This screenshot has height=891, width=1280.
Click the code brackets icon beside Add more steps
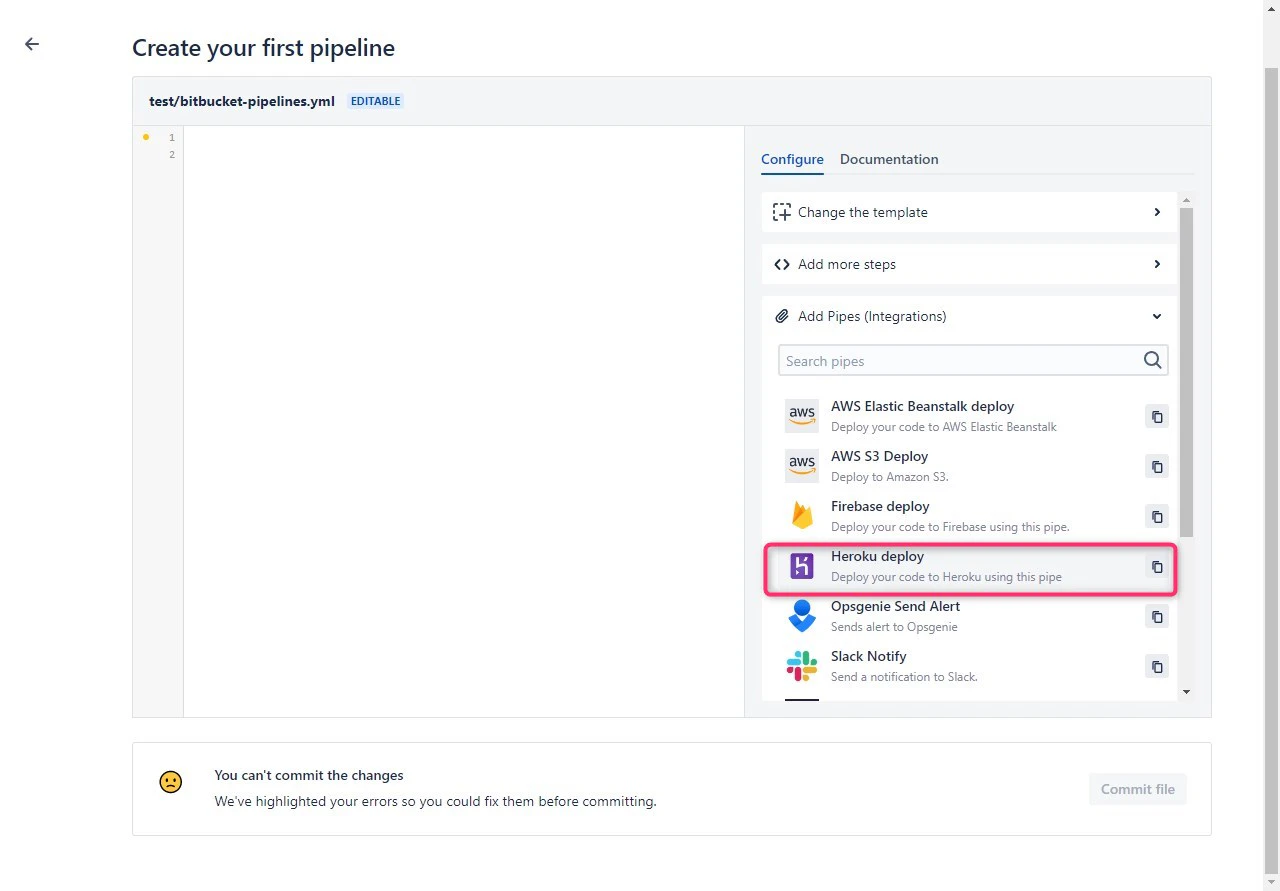(782, 264)
